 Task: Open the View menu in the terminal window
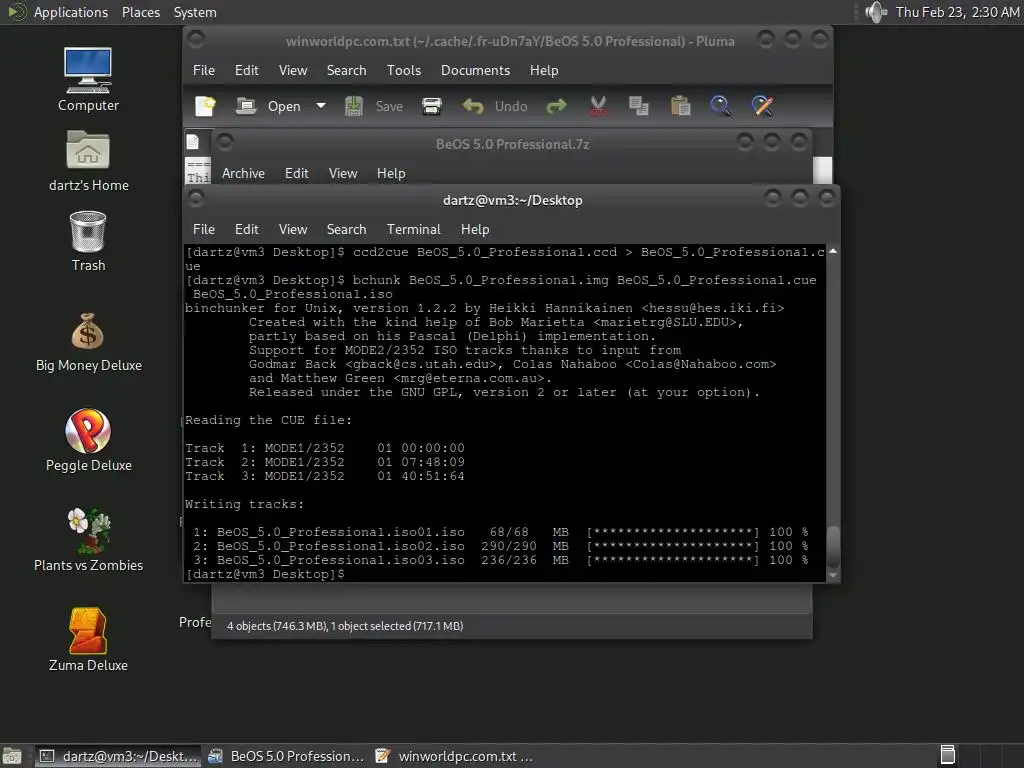(293, 230)
